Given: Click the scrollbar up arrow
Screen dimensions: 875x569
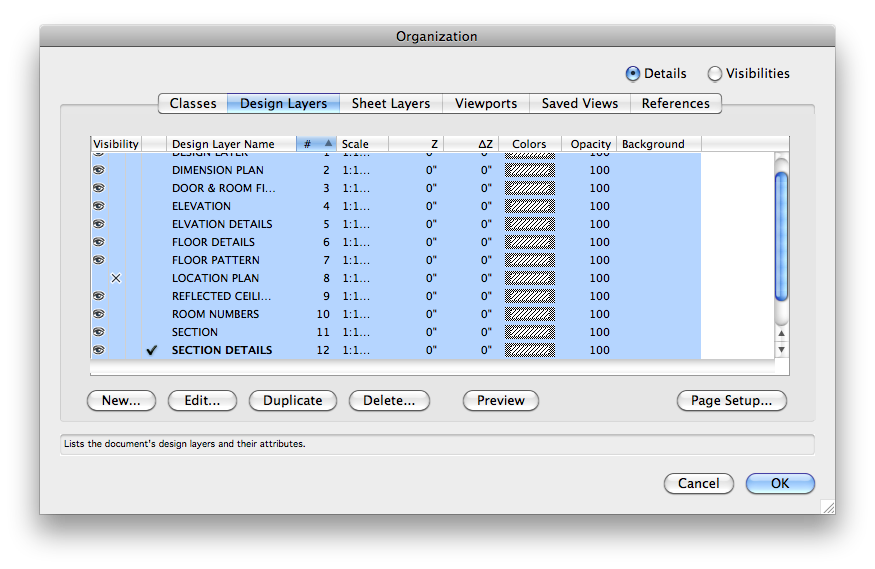Looking at the screenshot, I should coord(782,333).
